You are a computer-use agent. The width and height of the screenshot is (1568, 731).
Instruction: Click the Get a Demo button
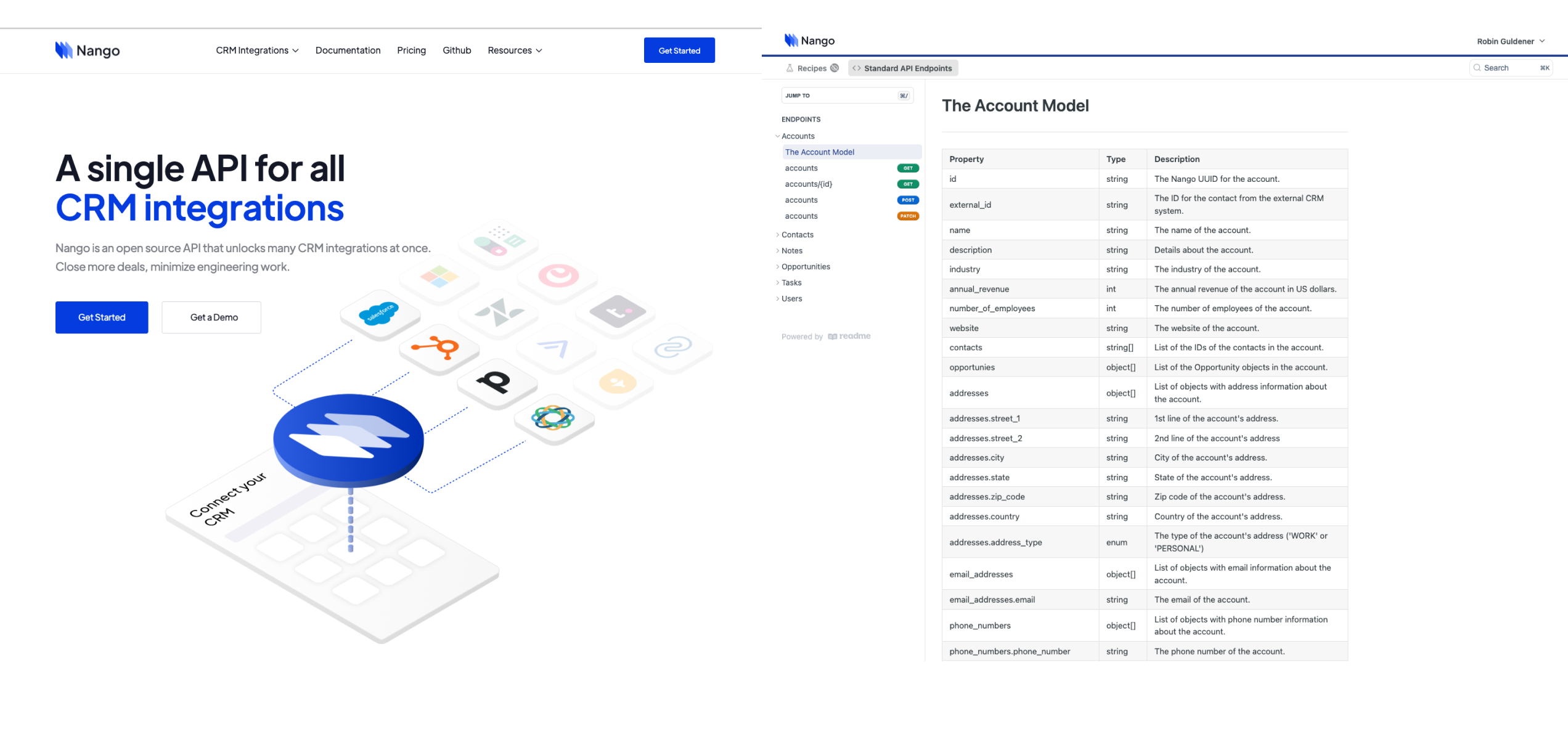point(211,317)
